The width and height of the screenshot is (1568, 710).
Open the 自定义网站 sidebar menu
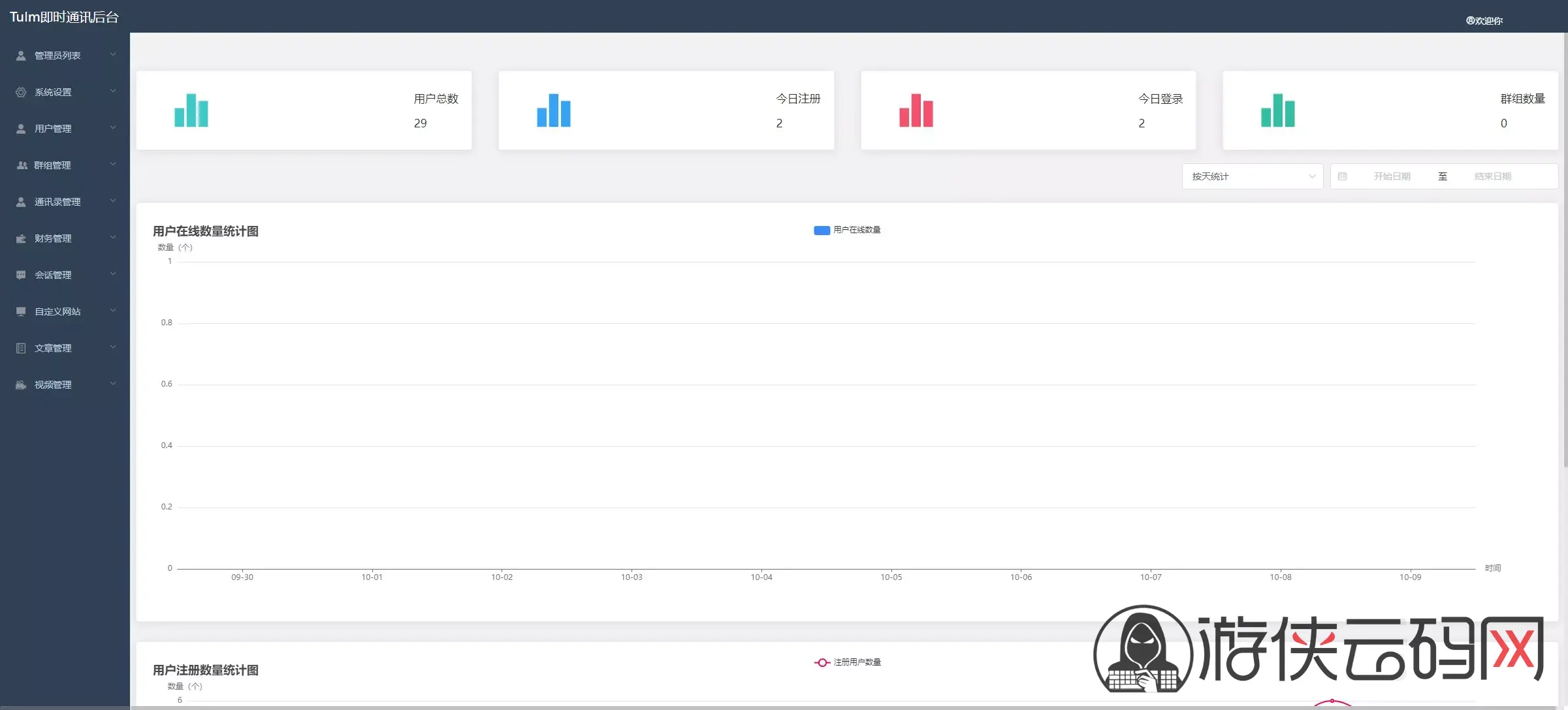65,312
